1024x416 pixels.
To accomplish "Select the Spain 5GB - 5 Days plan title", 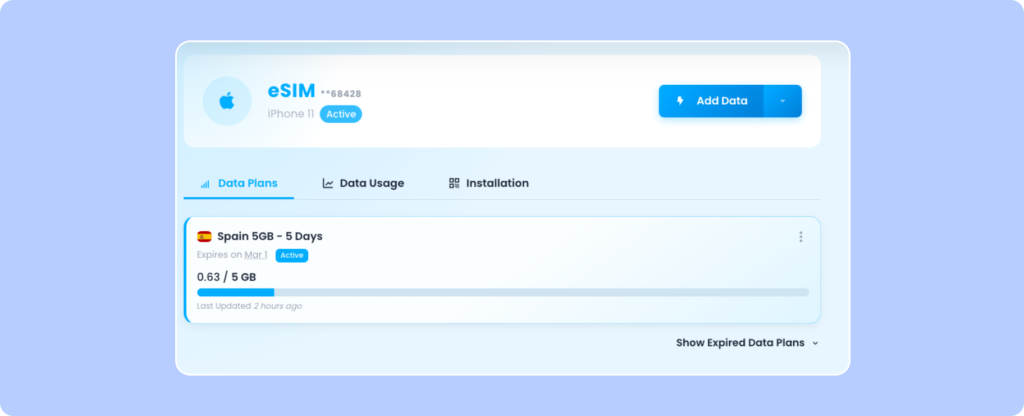I will (269, 237).
